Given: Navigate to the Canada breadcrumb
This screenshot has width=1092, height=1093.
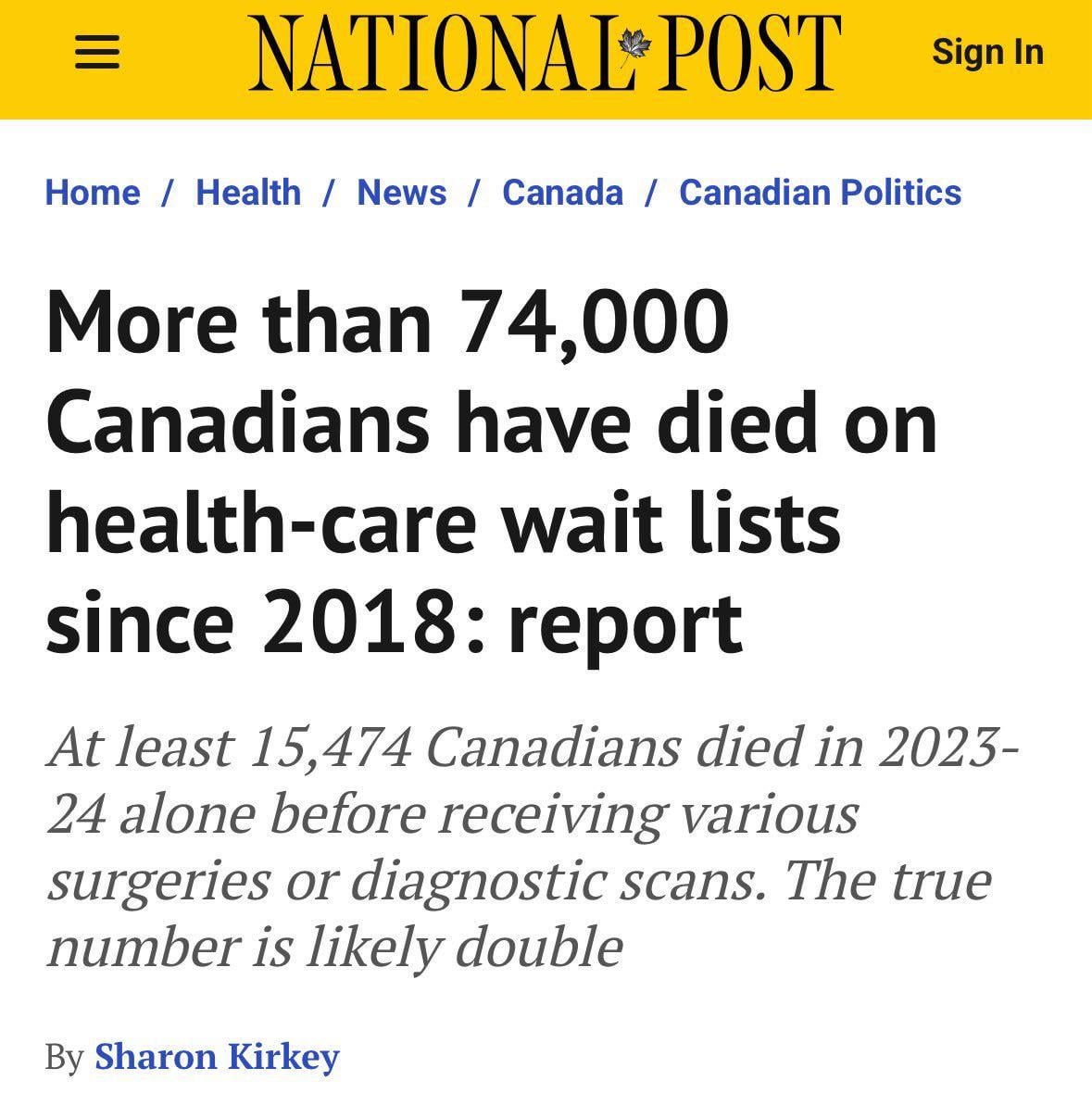Looking at the screenshot, I should [x=562, y=193].
